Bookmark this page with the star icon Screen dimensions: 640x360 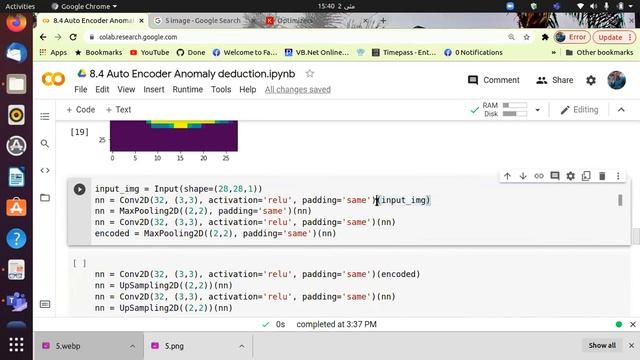527,37
